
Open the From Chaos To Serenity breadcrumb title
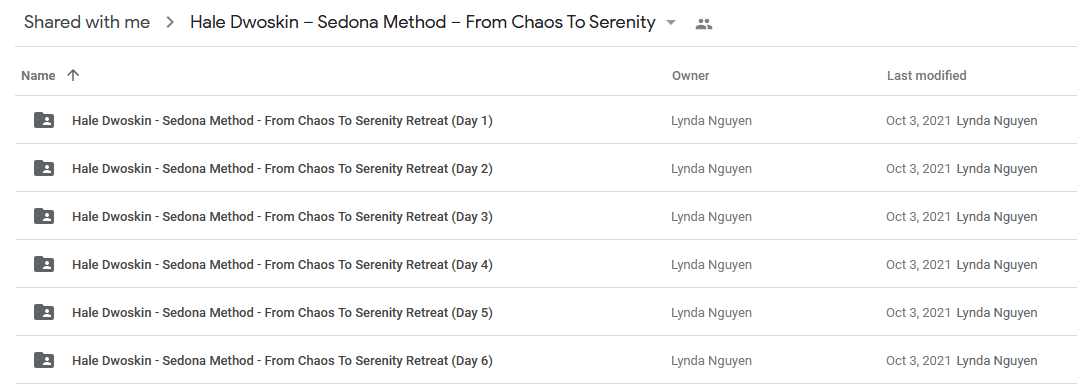tap(422, 22)
